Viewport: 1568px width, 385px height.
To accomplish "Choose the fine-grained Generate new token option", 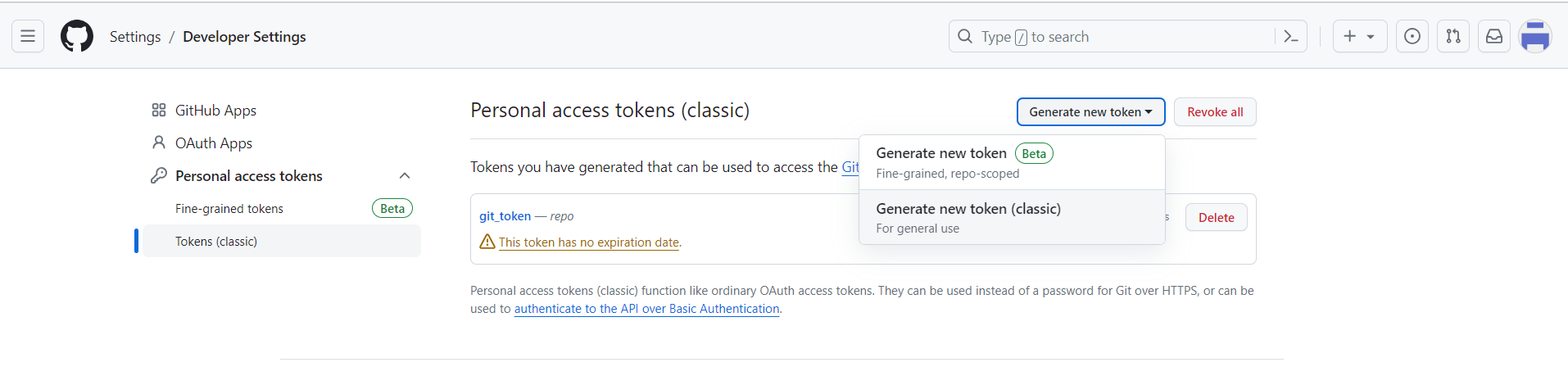I will click(x=1012, y=162).
